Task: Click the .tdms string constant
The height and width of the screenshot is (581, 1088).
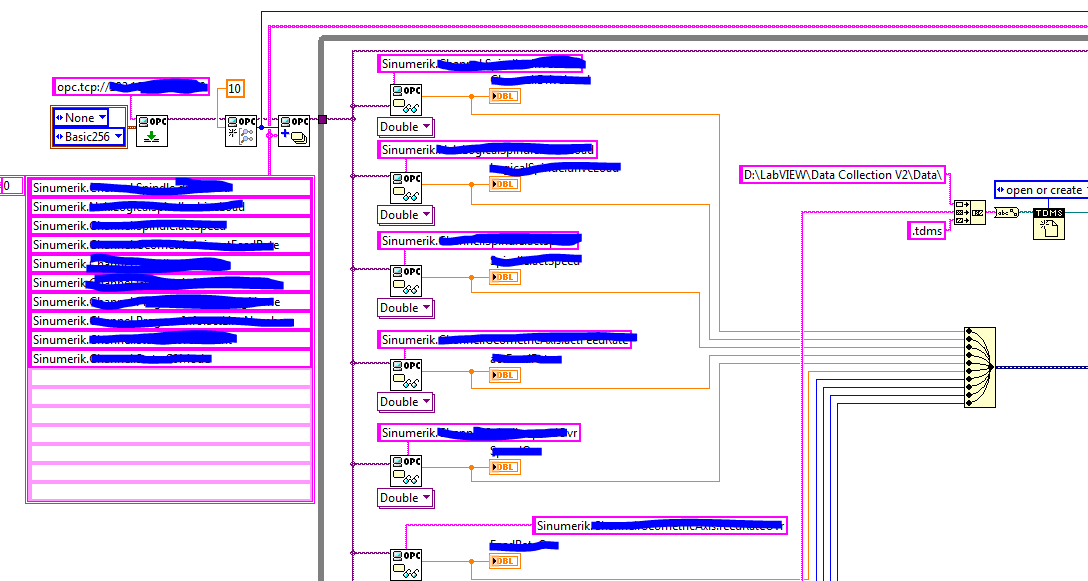Action: click(927, 231)
